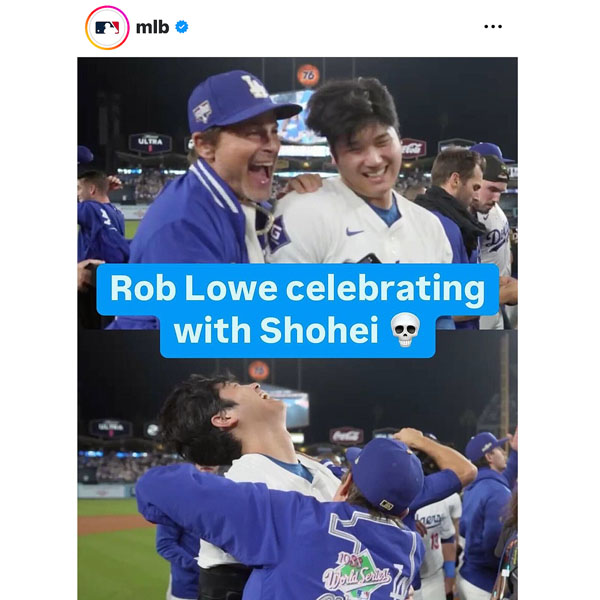600x600 pixels.
Task: Open the mlb profile picture avatar
Action: point(107,27)
